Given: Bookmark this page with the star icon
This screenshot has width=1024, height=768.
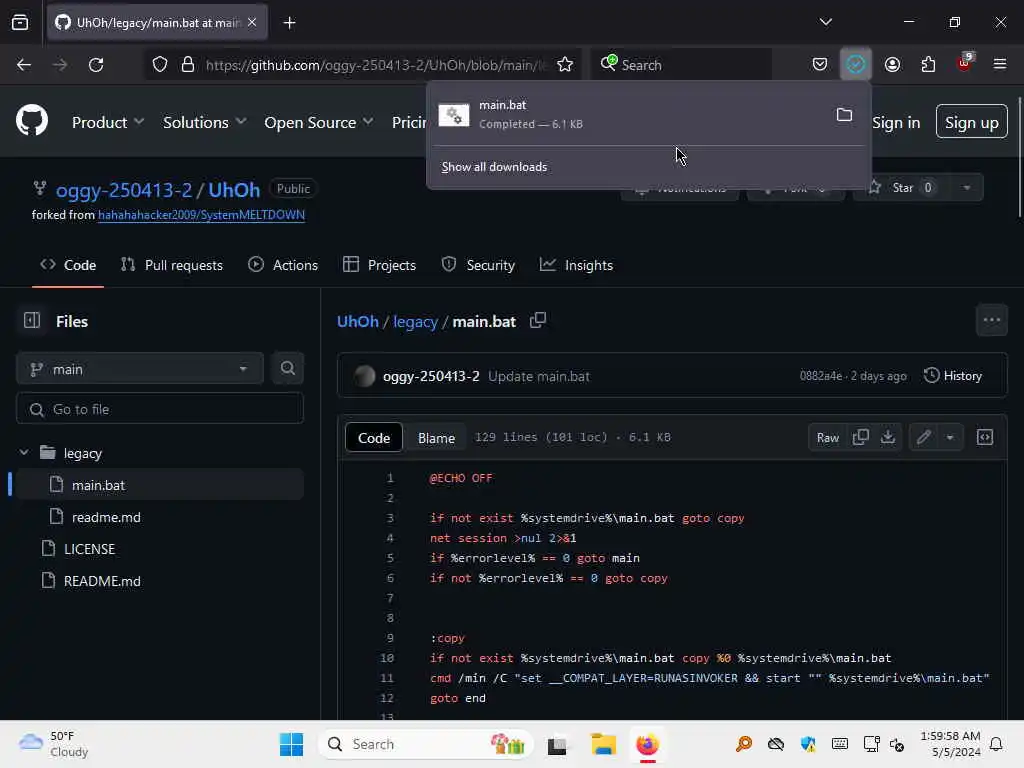Looking at the screenshot, I should coord(565,65).
